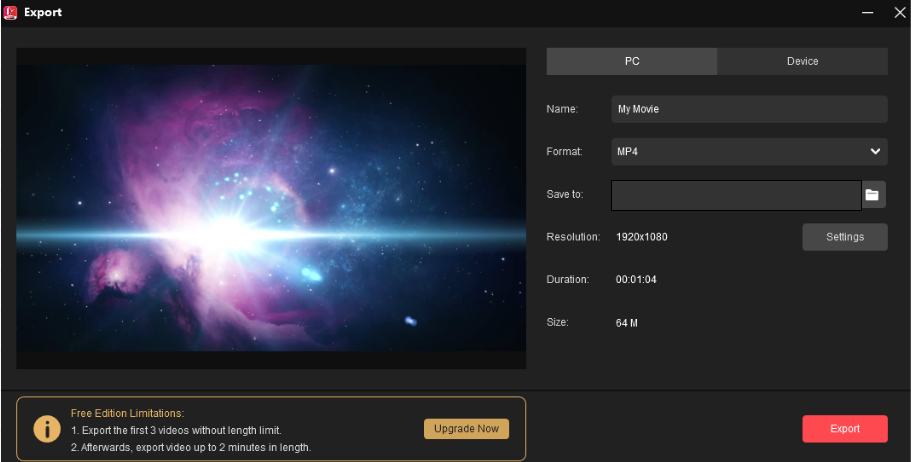Click the Save to path field
This screenshot has height=462, width=911.
[736, 195]
